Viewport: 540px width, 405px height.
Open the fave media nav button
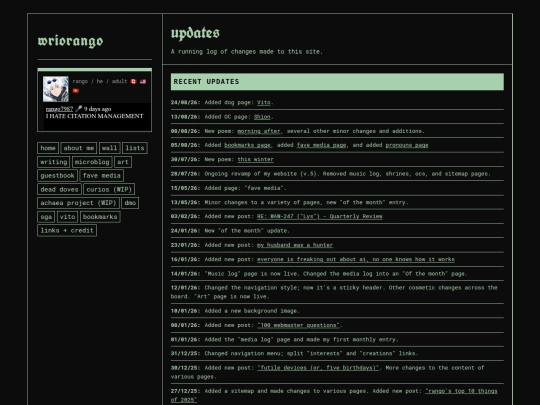102,176
